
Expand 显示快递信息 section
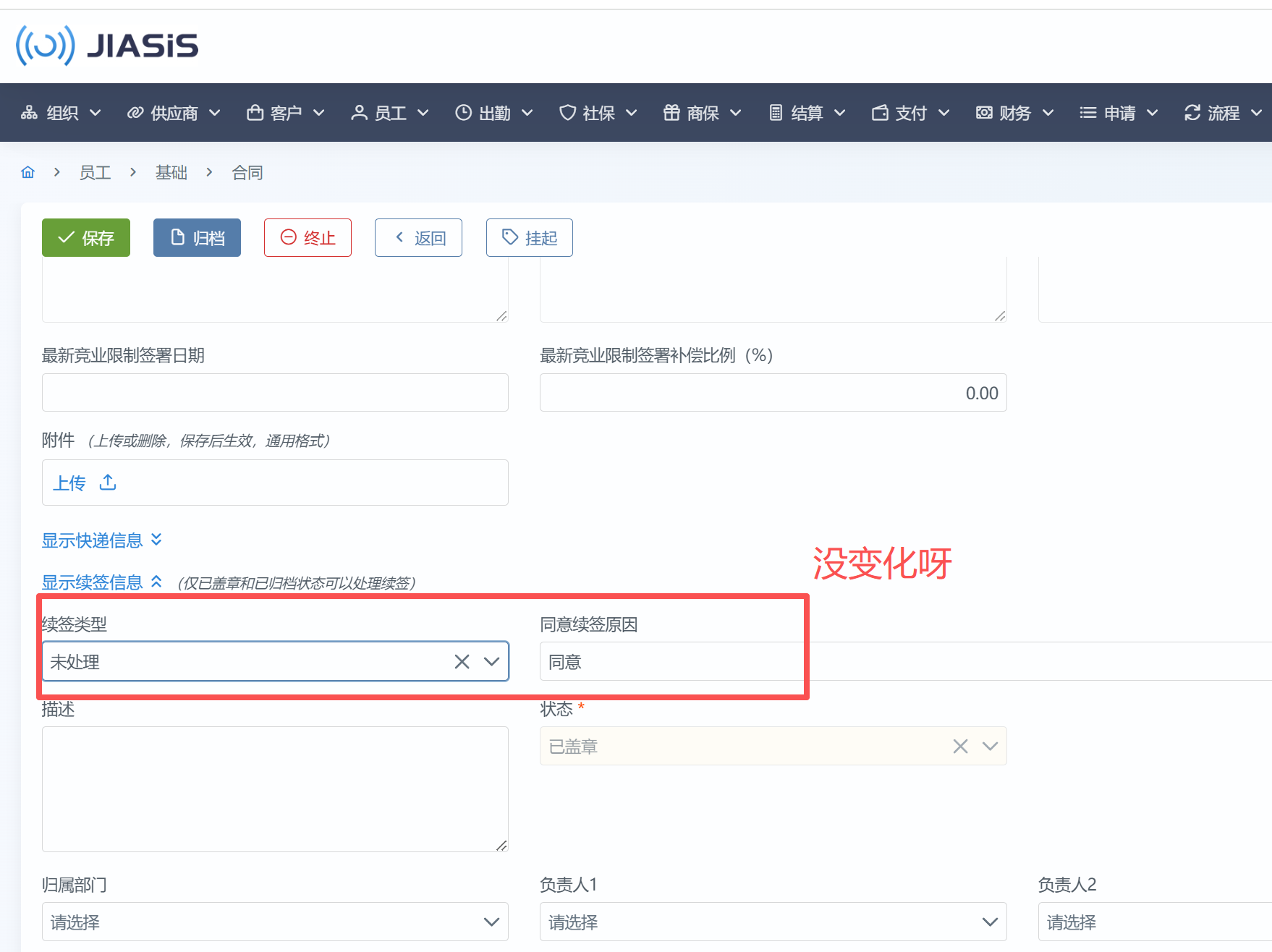click(101, 540)
